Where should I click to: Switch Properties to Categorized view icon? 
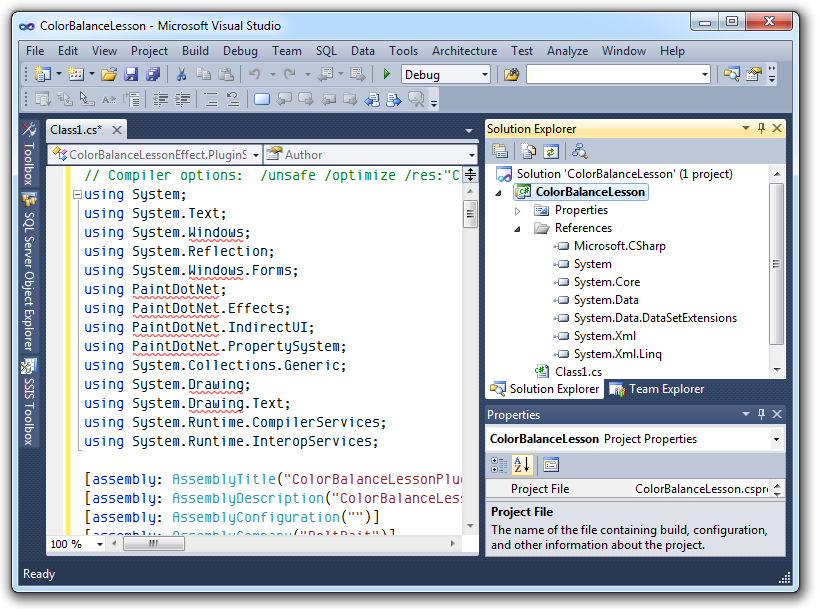tap(499, 464)
